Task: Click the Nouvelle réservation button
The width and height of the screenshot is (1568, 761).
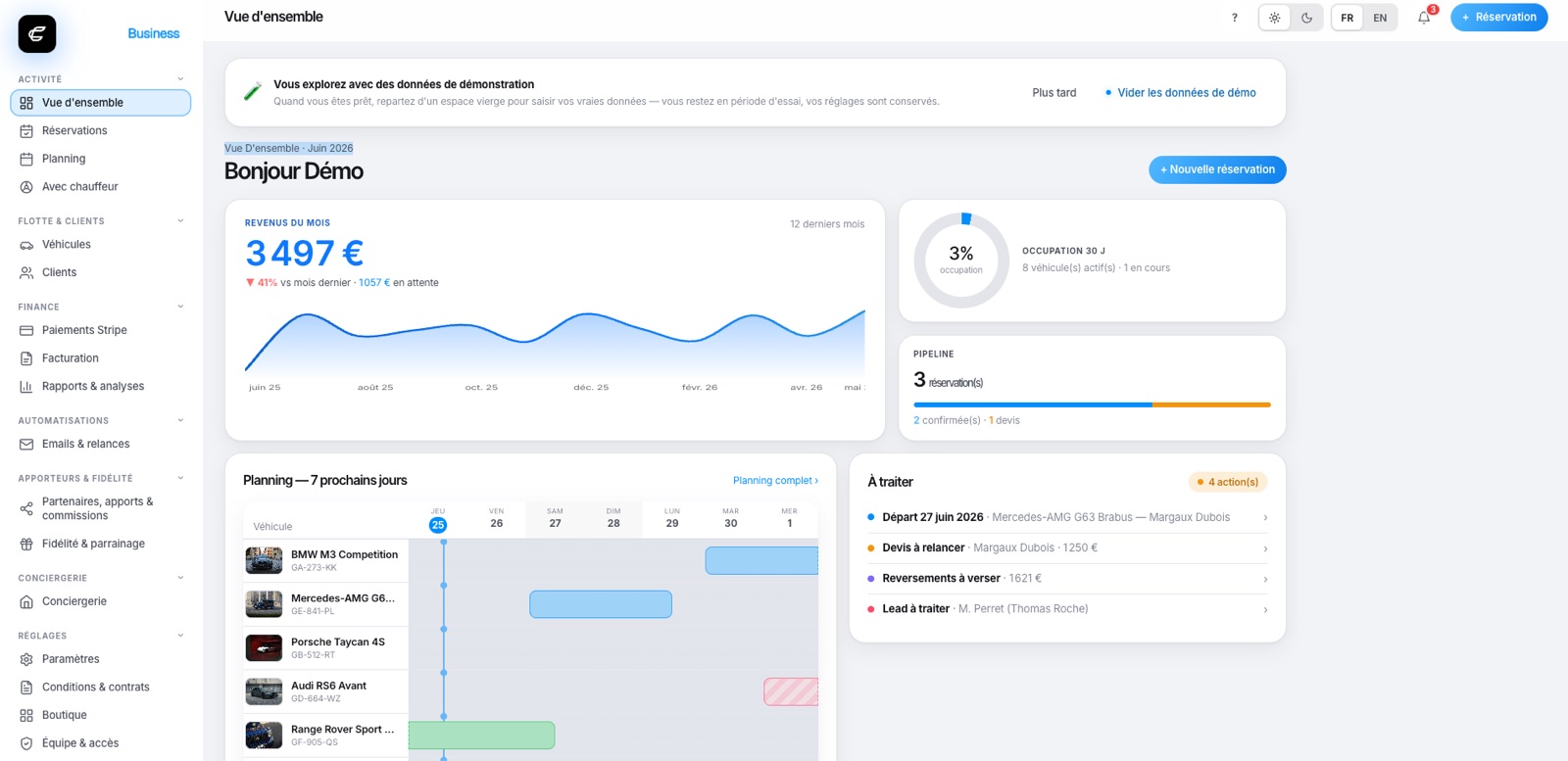Action: (x=1217, y=169)
